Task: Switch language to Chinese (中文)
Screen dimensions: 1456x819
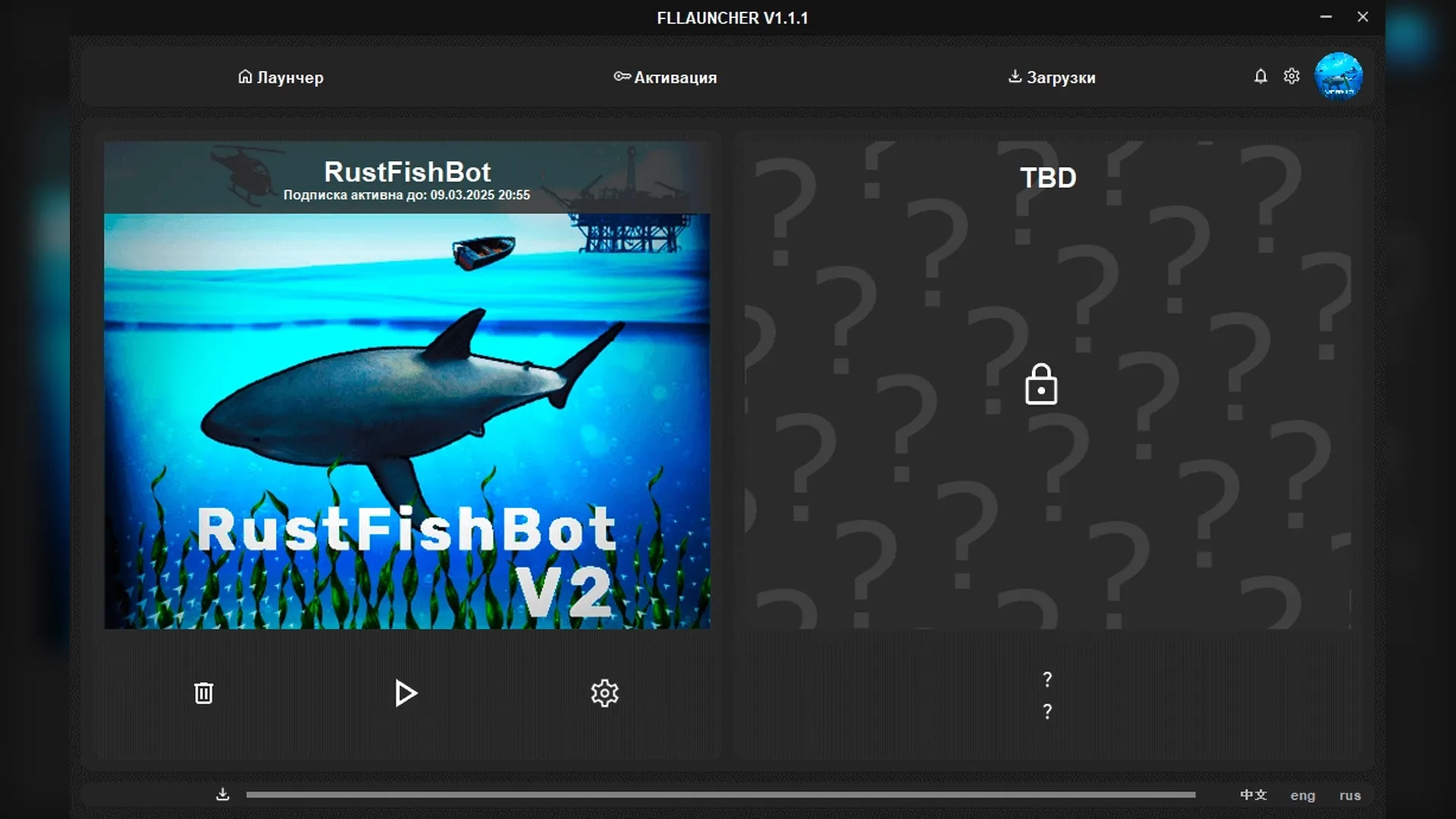Action: [x=1253, y=795]
